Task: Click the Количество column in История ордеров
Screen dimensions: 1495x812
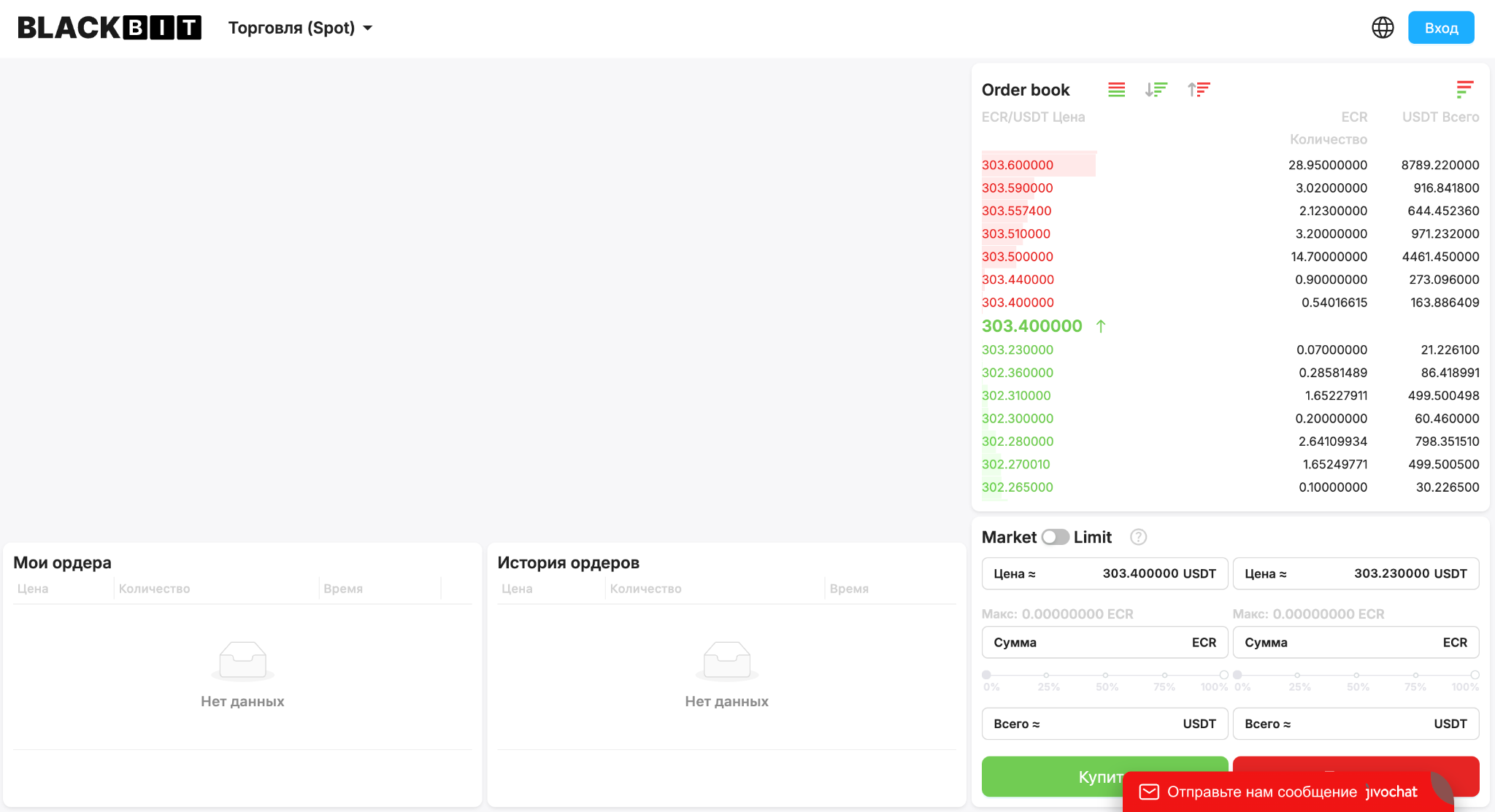Action: point(645,589)
